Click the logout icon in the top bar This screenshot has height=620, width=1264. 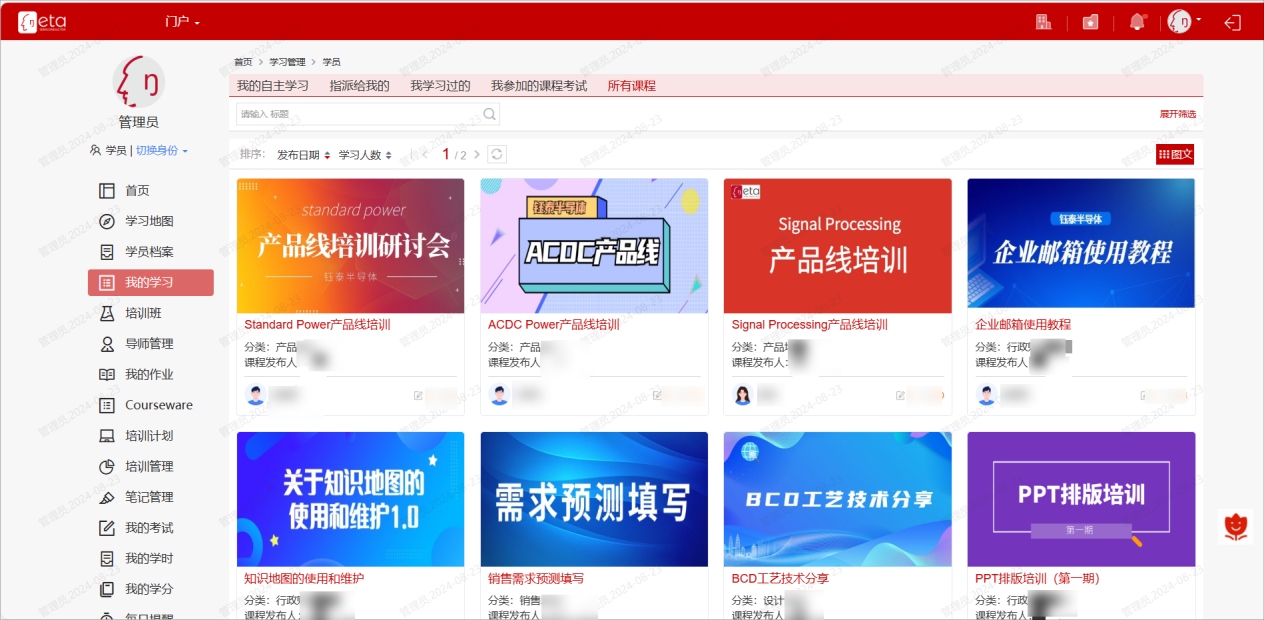1233,22
